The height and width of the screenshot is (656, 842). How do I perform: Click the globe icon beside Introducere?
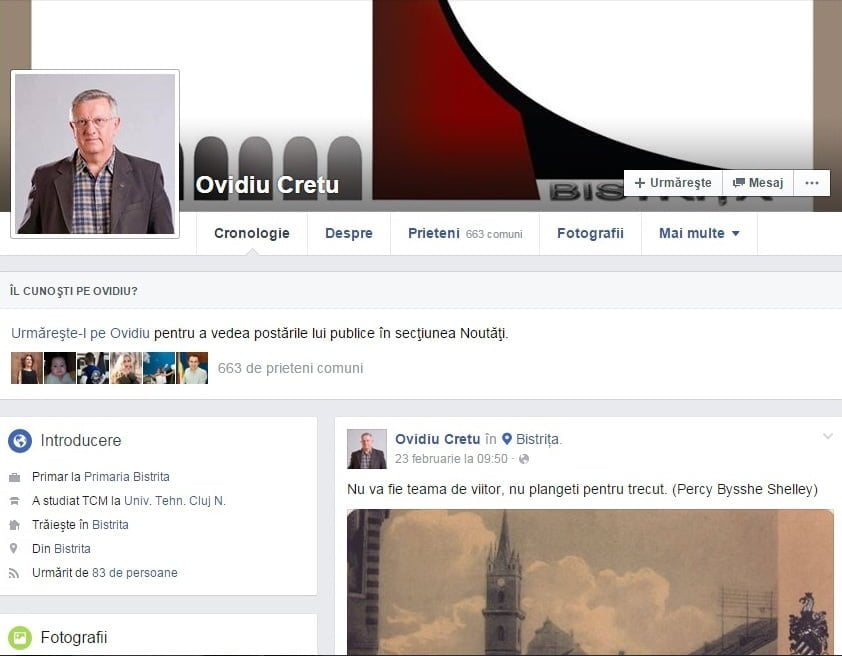[x=20, y=441]
